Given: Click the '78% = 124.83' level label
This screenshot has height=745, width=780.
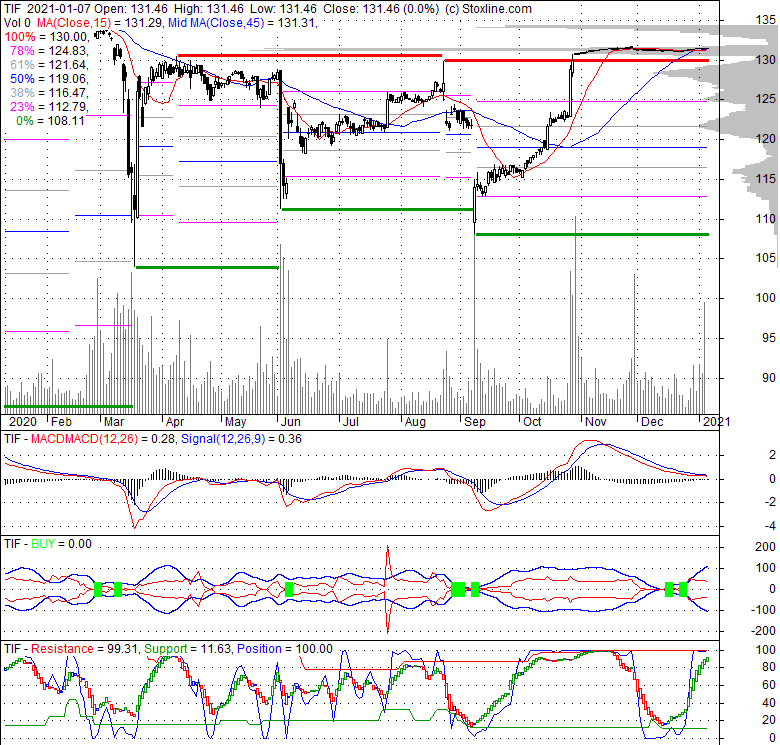Looking at the screenshot, I should point(48,50).
